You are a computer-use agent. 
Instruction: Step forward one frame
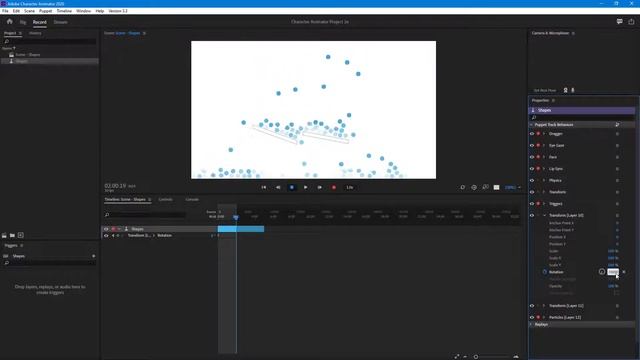click(320, 187)
